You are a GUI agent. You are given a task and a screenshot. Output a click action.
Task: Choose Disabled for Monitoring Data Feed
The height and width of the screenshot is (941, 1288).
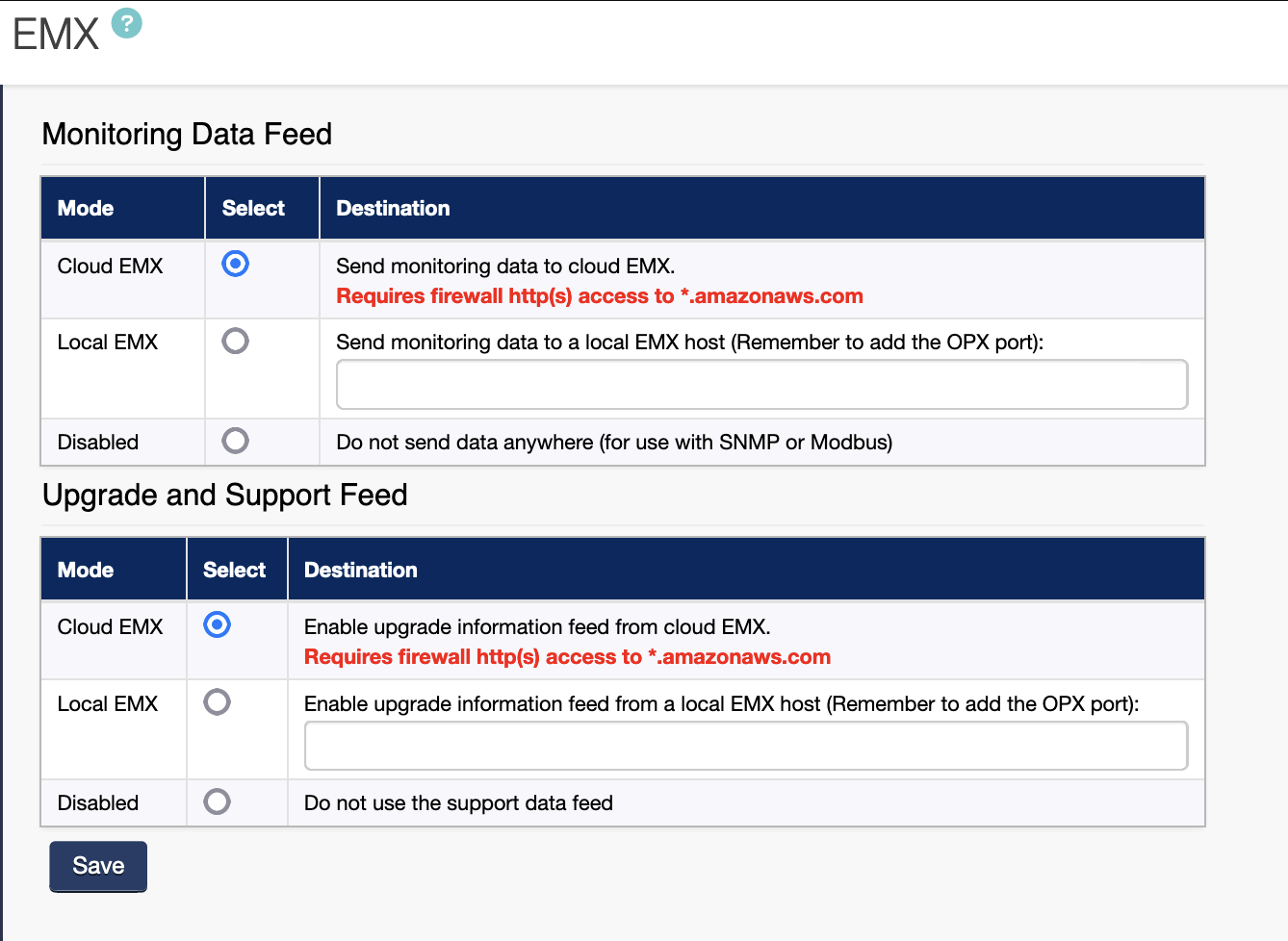point(235,441)
